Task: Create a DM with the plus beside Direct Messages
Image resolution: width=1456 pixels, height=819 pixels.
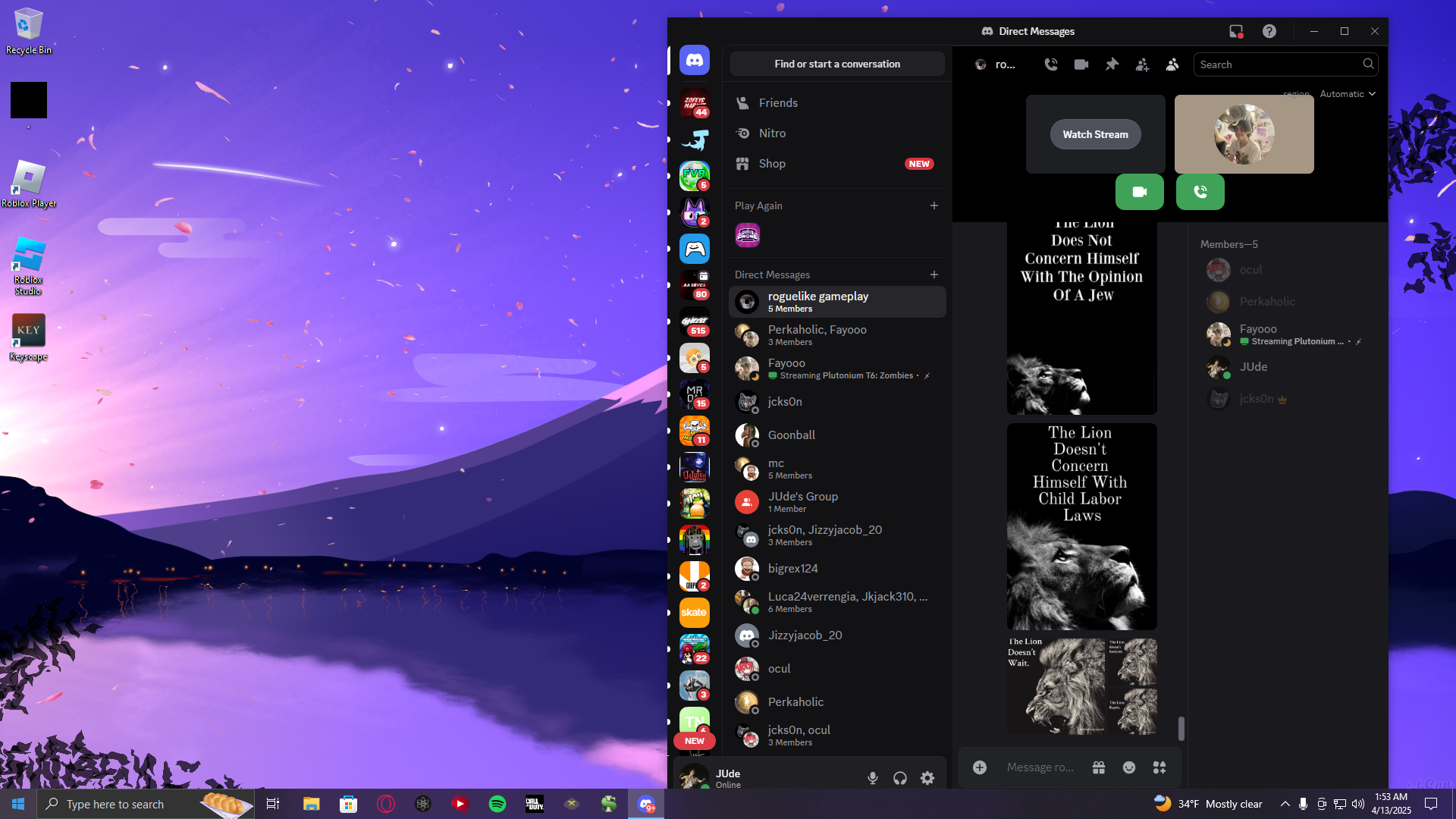Action: pyautogui.click(x=934, y=275)
